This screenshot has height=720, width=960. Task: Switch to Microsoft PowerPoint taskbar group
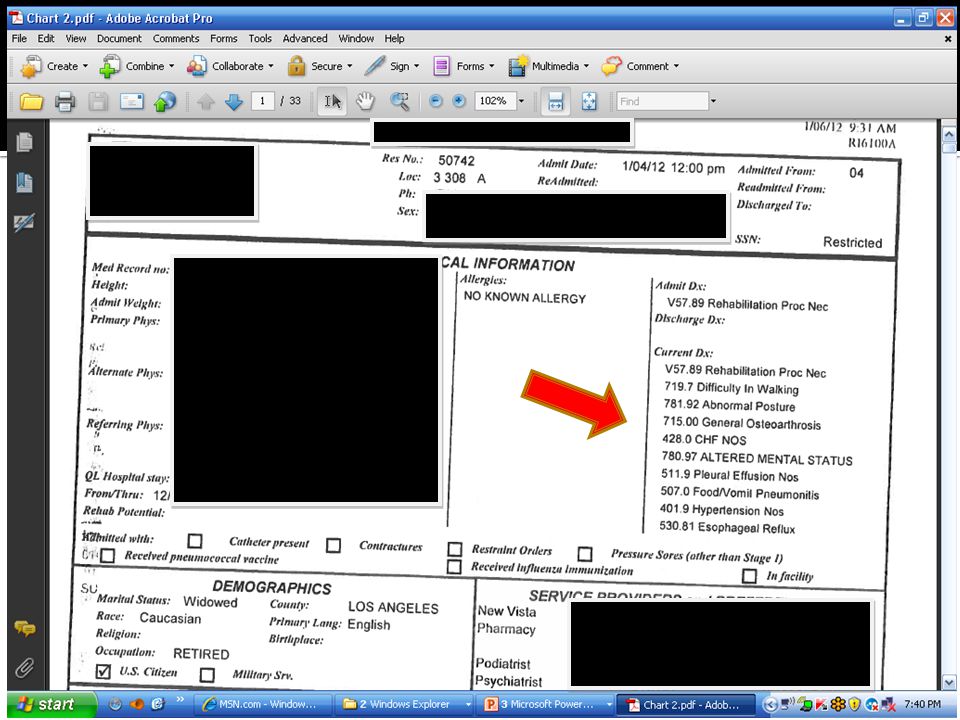click(x=547, y=704)
